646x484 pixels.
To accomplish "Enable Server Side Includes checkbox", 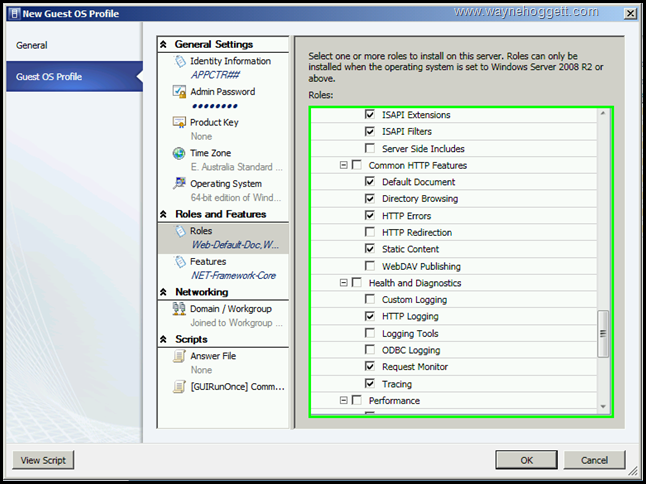I will [370, 148].
